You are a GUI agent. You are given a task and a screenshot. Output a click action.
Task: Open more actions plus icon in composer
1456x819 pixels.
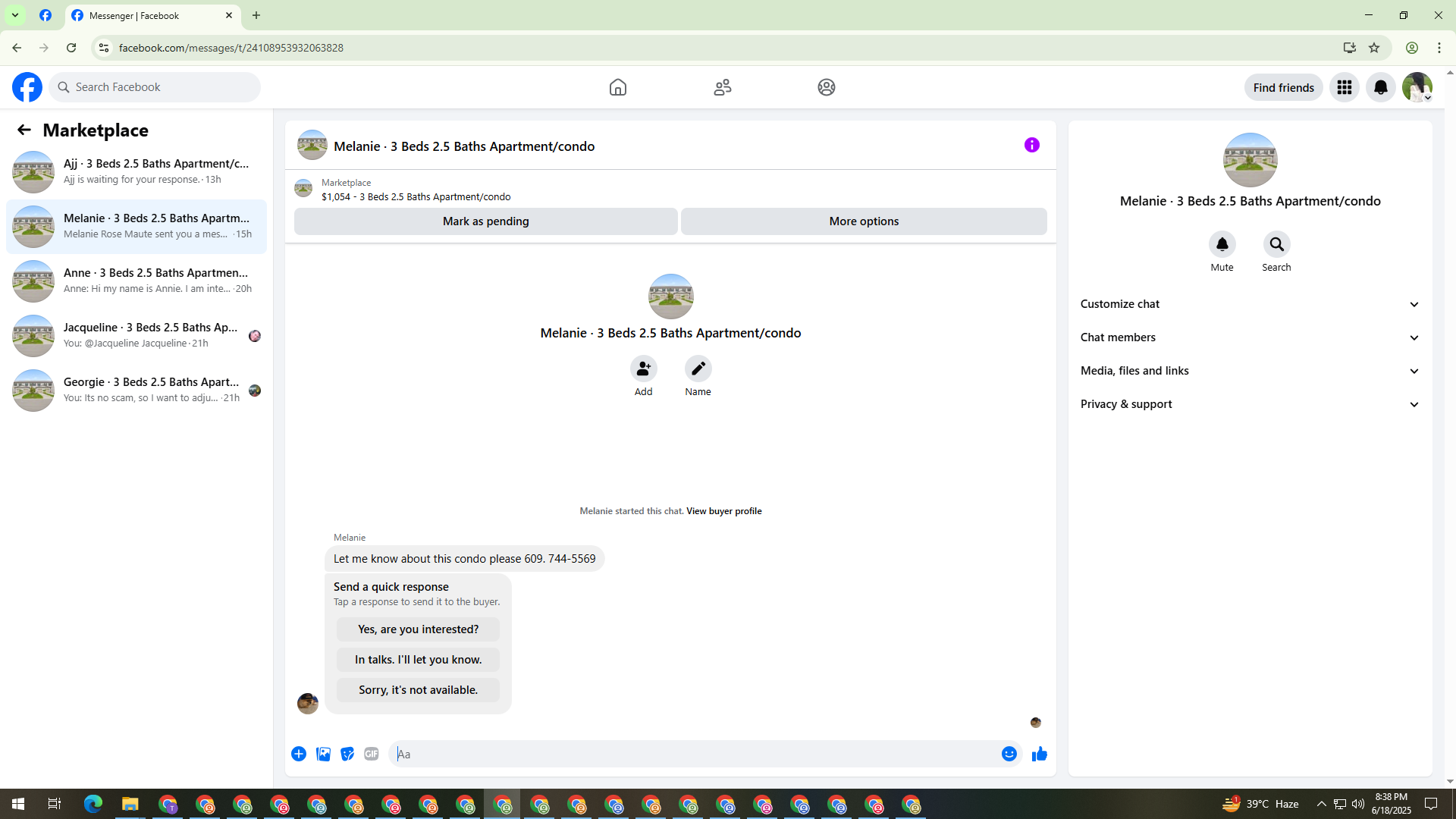(x=299, y=754)
